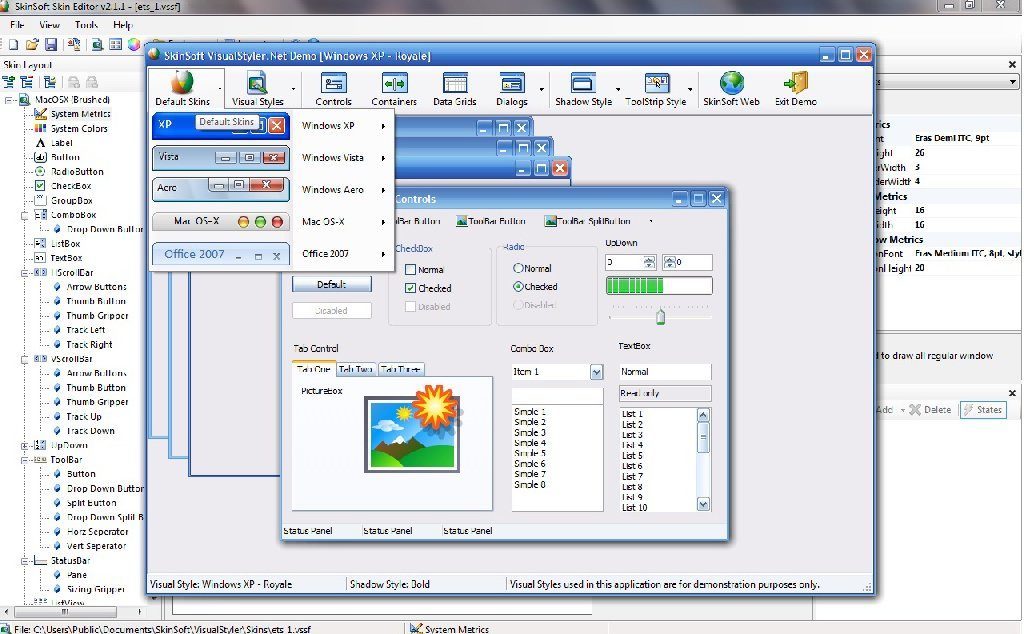Open the Office 2007 submenu entry
1024x634 pixels.
point(344,253)
